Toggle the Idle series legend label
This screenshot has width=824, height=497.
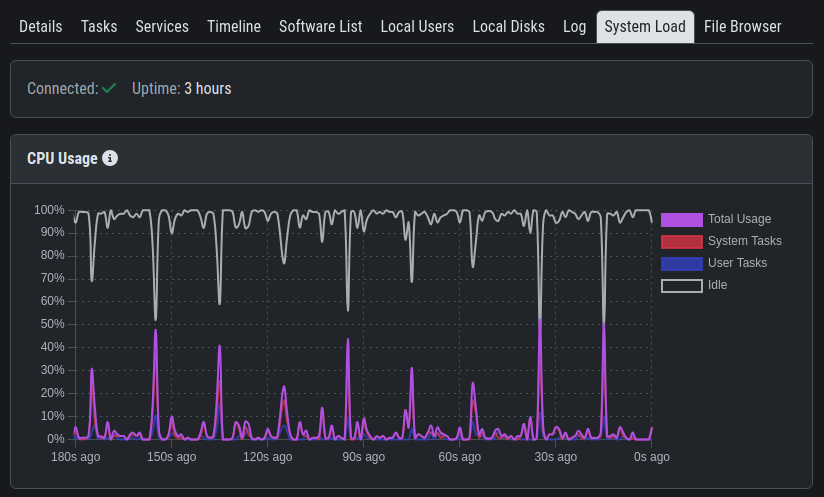717,285
